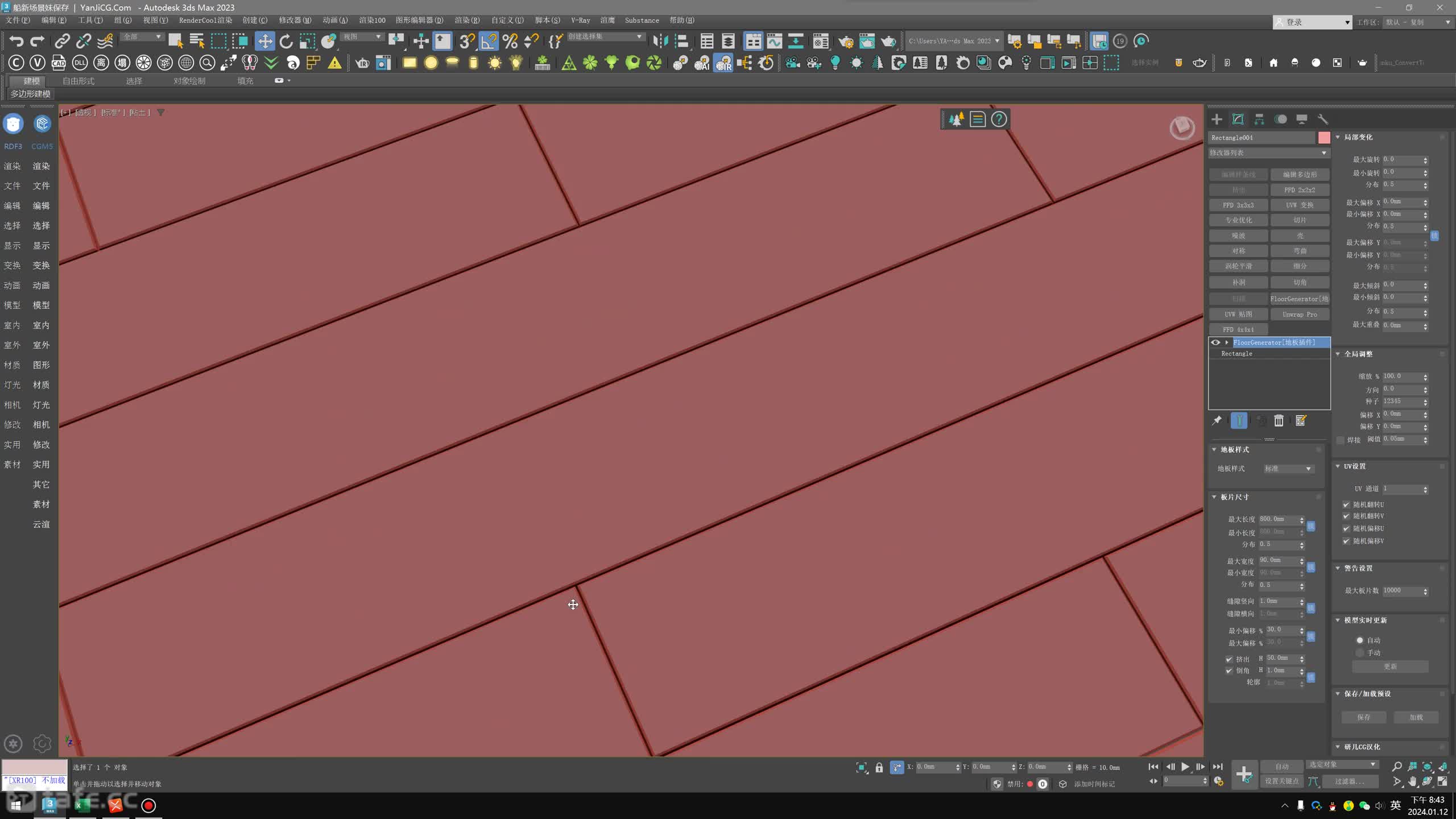Image resolution: width=1456 pixels, height=819 pixels.
Task: Toggle FloorGenerator modifier eye visibility
Action: (1215, 342)
